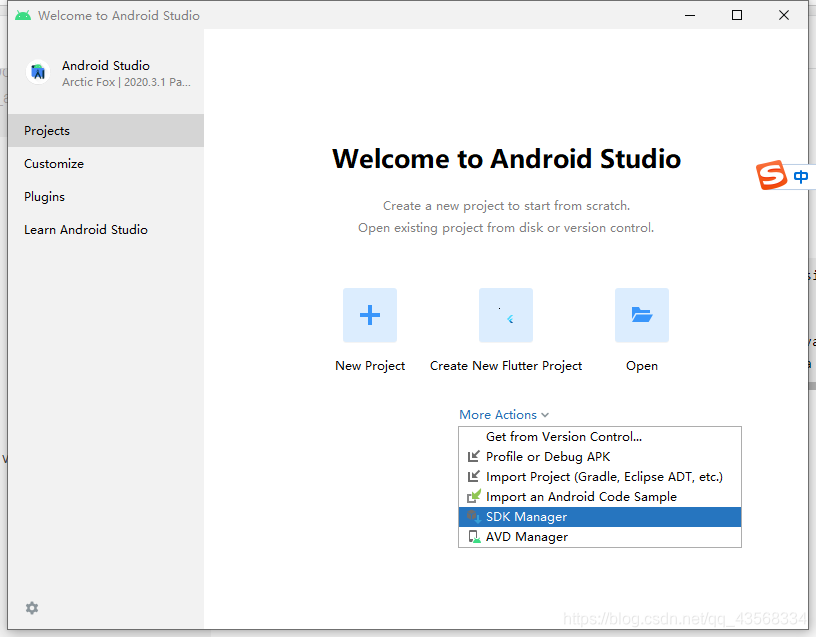Close the Welcome to Android Studio window
816x637 pixels.
[x=784, y=15]
